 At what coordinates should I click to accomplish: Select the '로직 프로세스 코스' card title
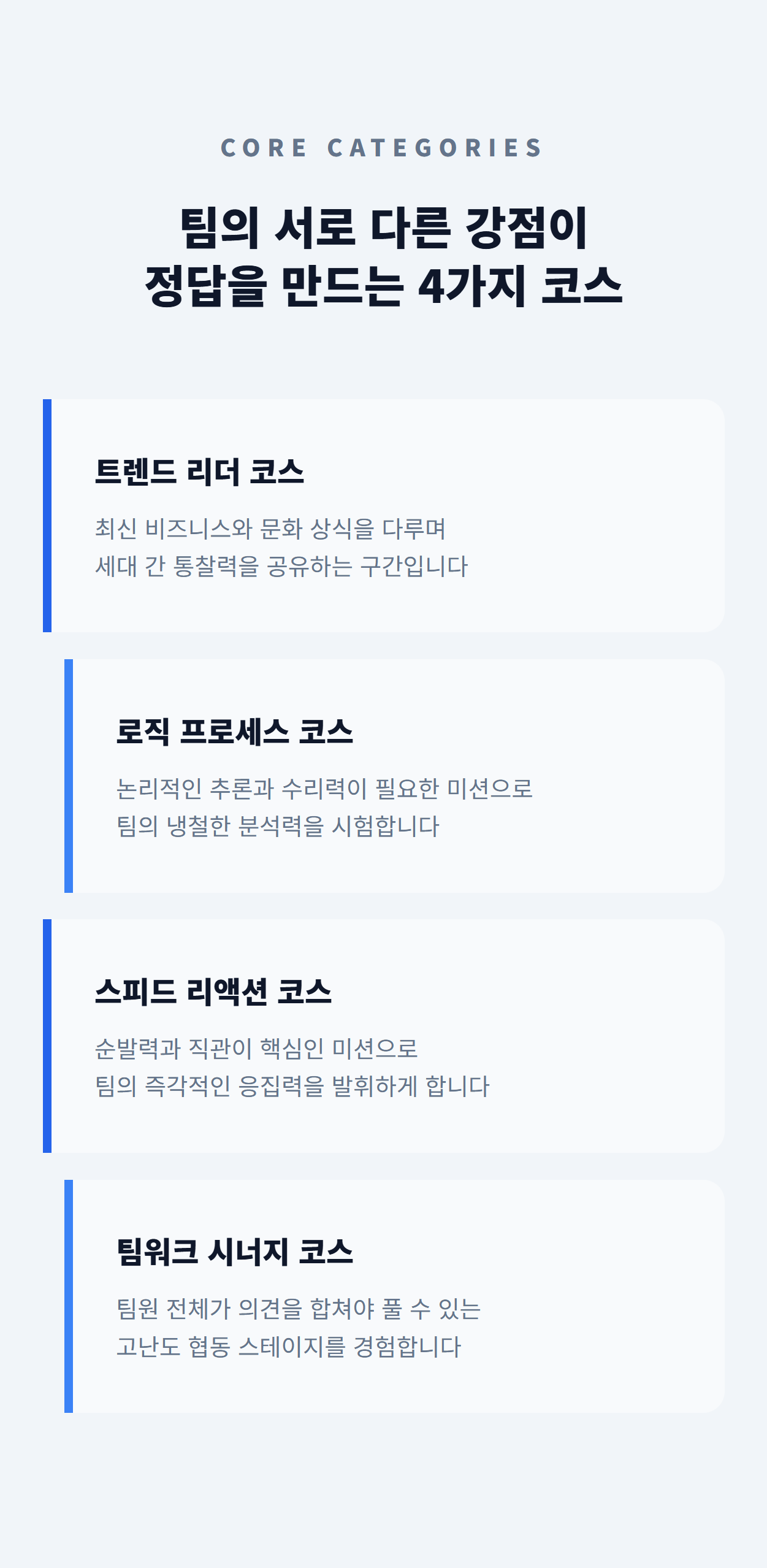(235, 732)
